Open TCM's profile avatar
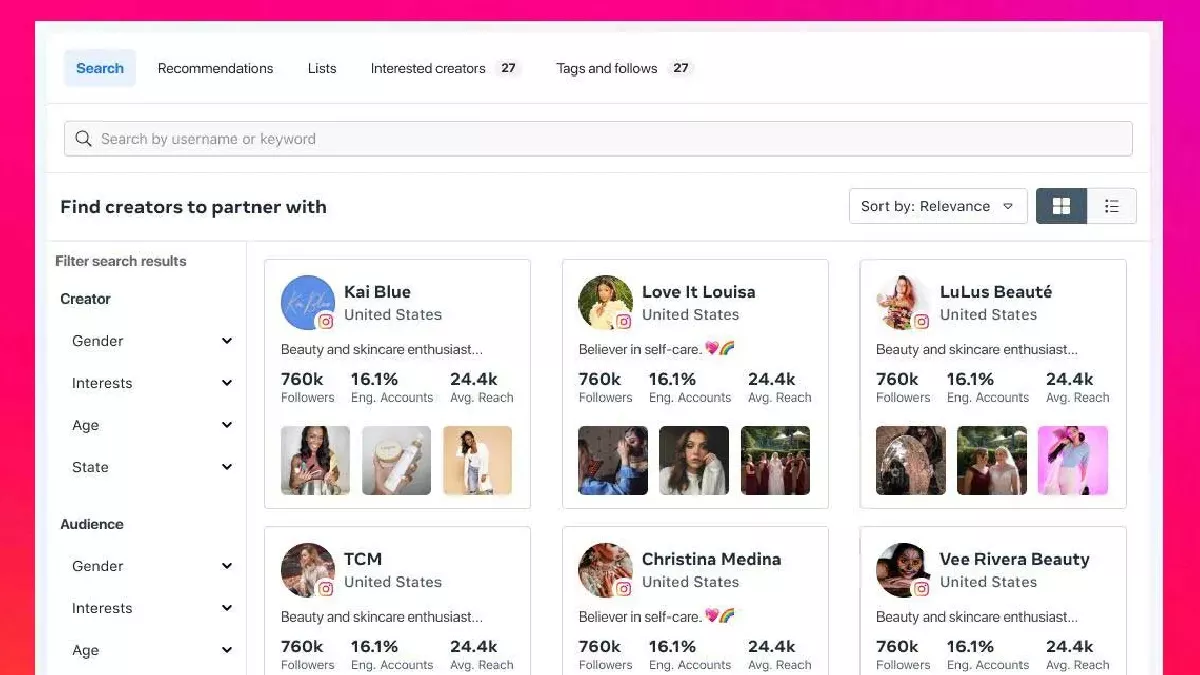 (308, 570)
